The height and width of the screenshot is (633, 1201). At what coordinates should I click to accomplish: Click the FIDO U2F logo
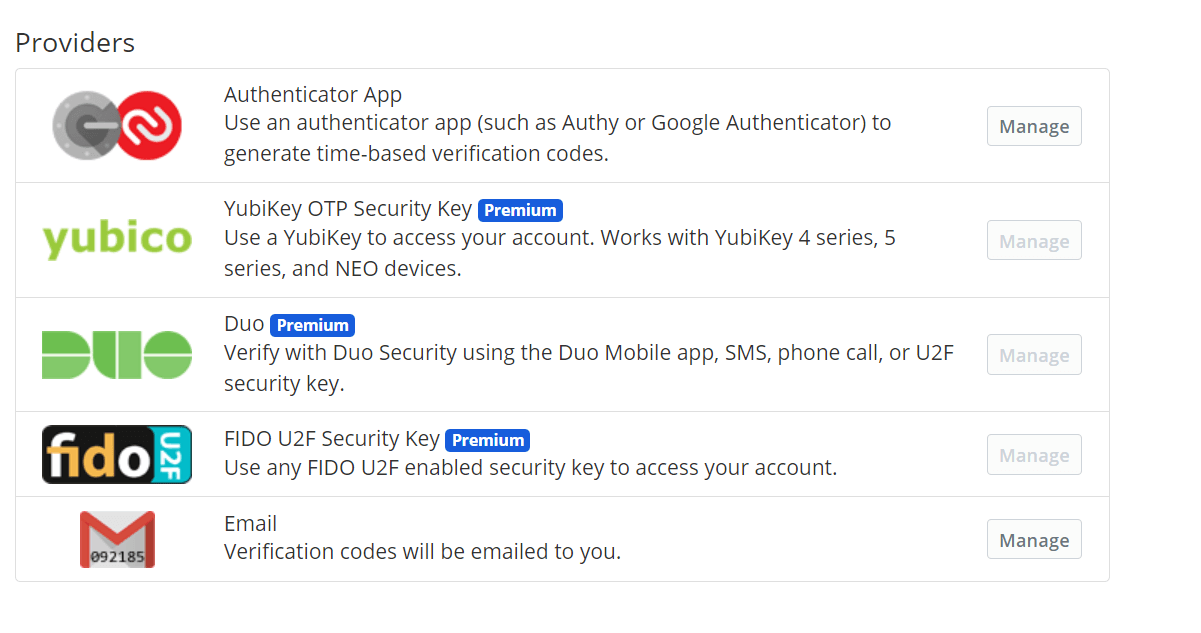[x=117, y=454]
